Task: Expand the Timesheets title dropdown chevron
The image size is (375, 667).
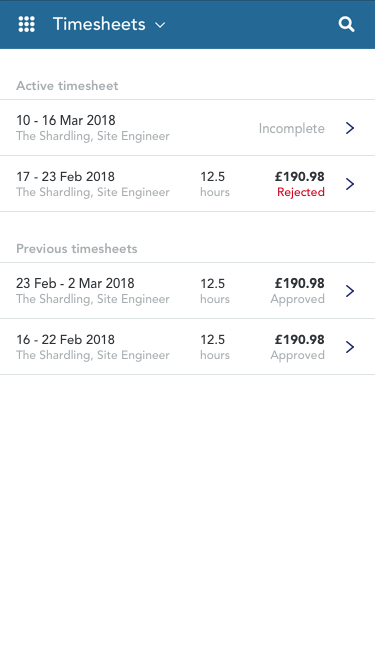Action: click(x=160, y=25)
